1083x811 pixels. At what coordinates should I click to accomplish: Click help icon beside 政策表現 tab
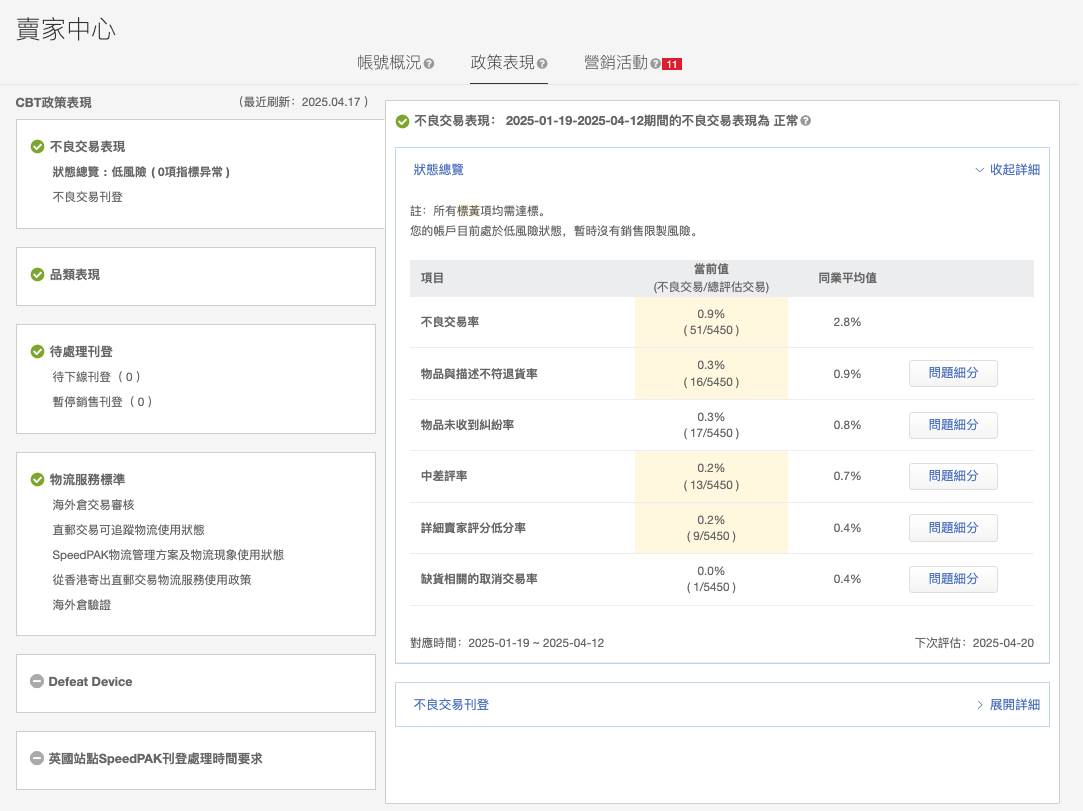pyautogui.click(x=542, y=64)
